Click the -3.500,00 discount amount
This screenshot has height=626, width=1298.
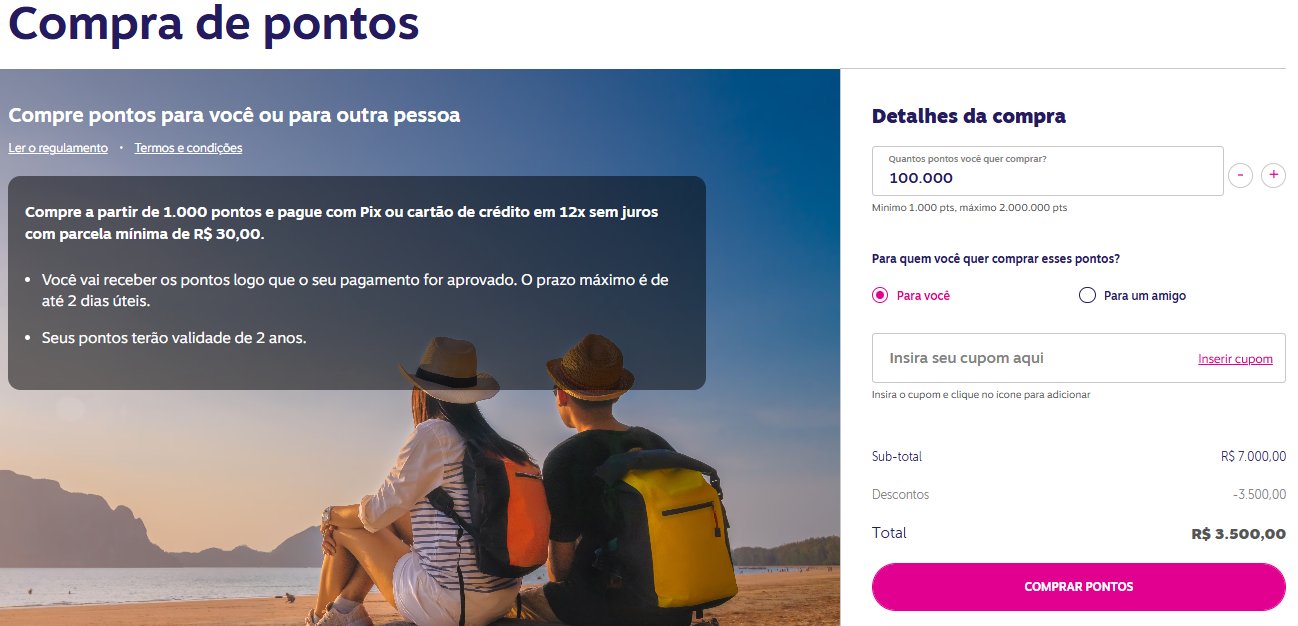tap(1259, 495)
